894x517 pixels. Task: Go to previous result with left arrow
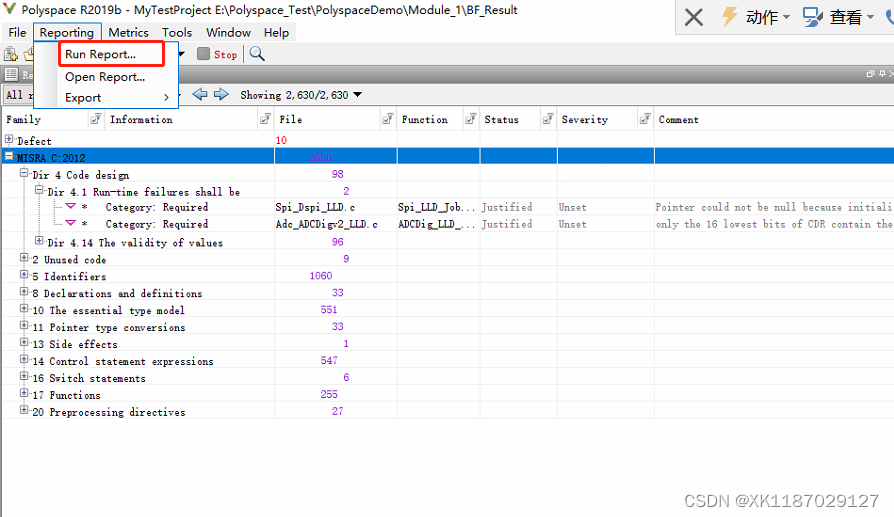[200, 95]
